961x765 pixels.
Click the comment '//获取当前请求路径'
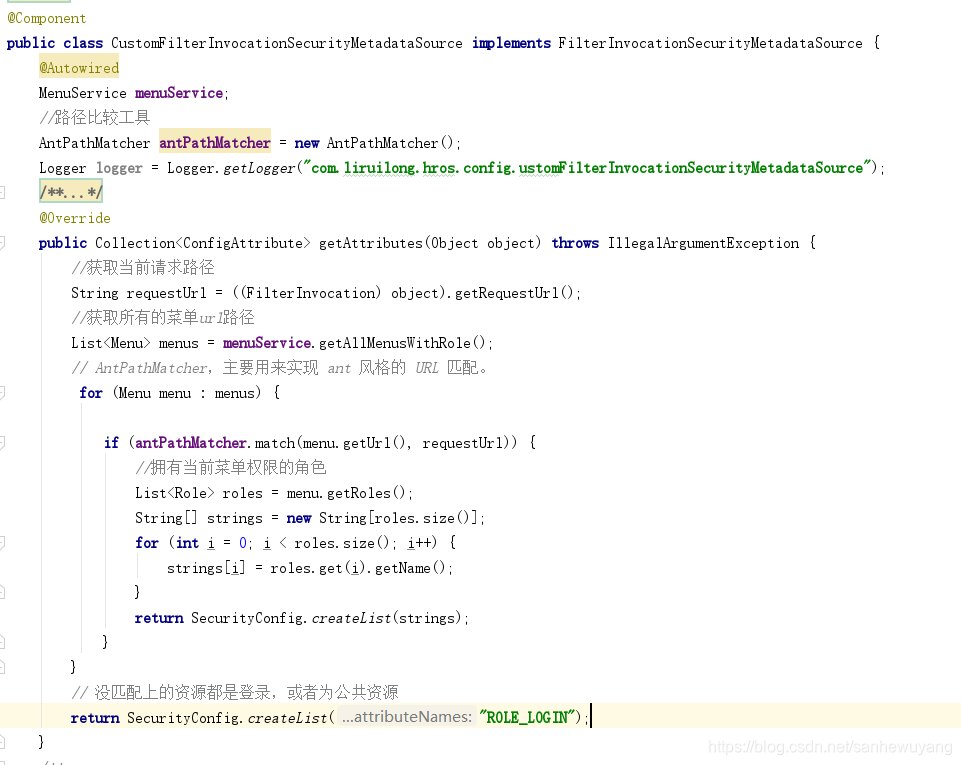(143, 268)
